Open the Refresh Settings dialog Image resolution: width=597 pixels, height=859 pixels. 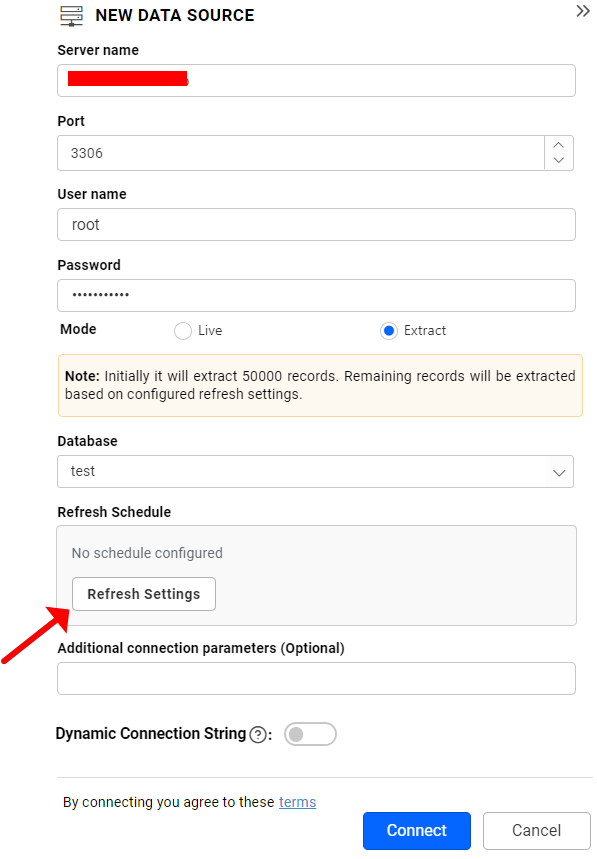[x=143, y=593]
